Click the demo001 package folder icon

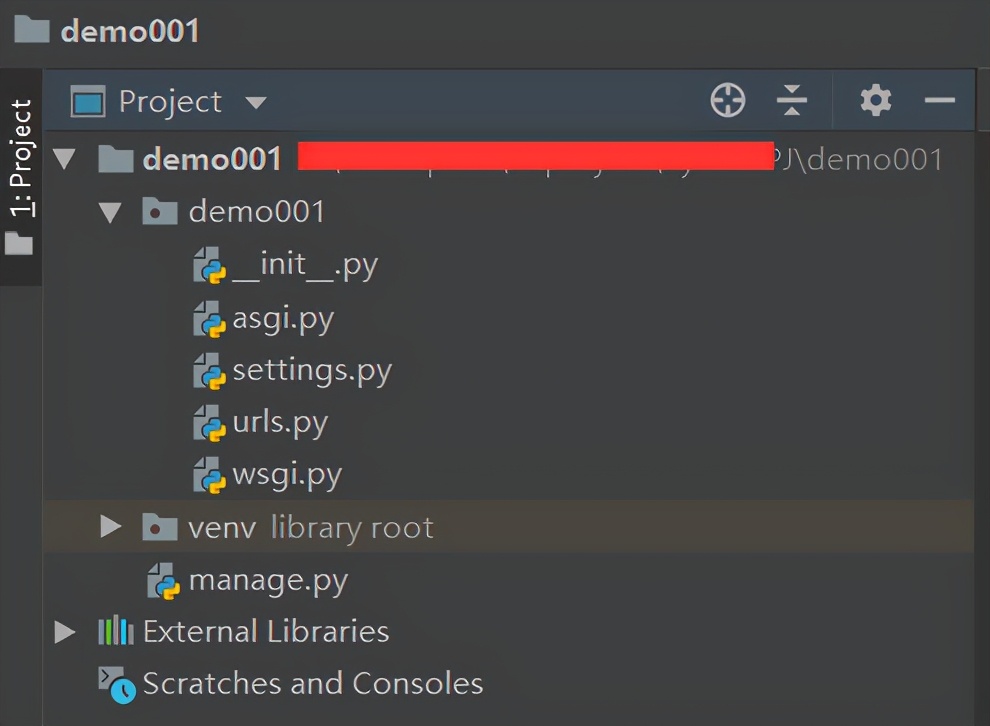click(x=158, y=211)
